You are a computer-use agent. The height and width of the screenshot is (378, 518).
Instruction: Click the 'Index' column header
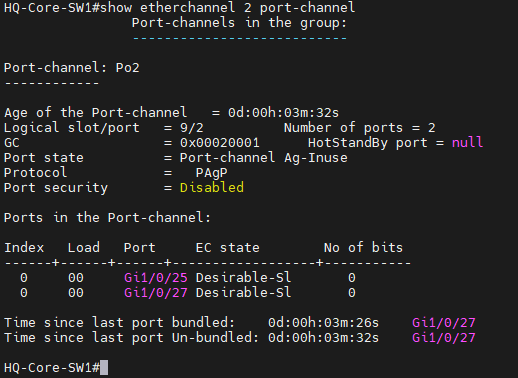coord(24,248)
